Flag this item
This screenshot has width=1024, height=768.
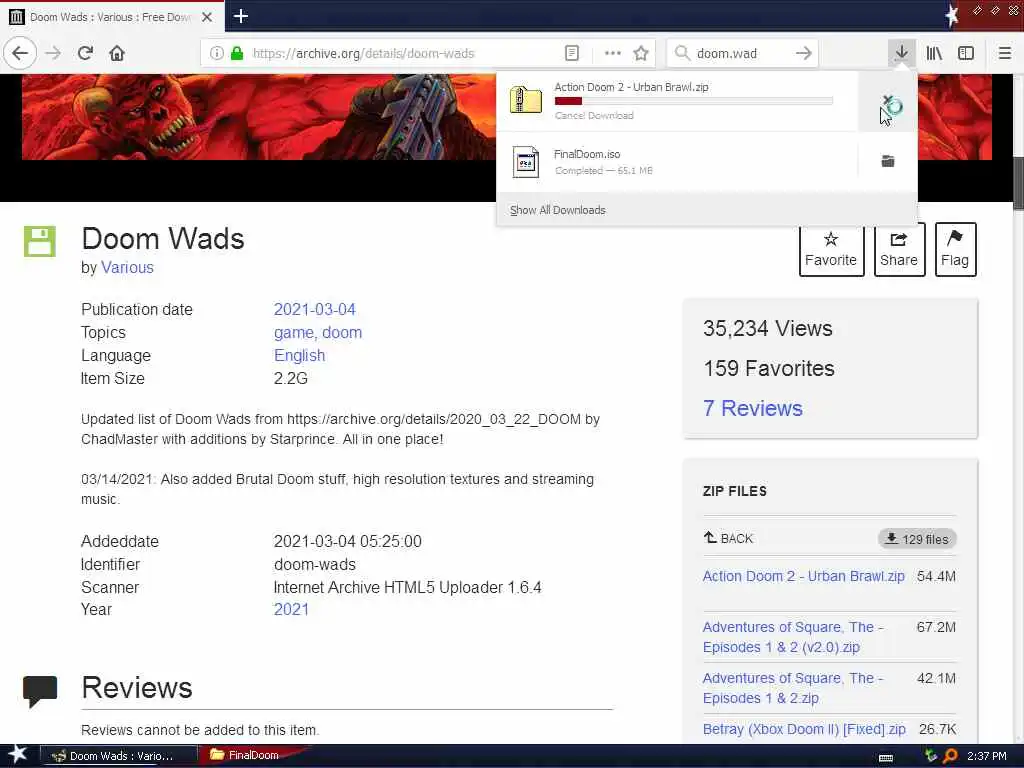pyautogui.click(x=955, y=249)
